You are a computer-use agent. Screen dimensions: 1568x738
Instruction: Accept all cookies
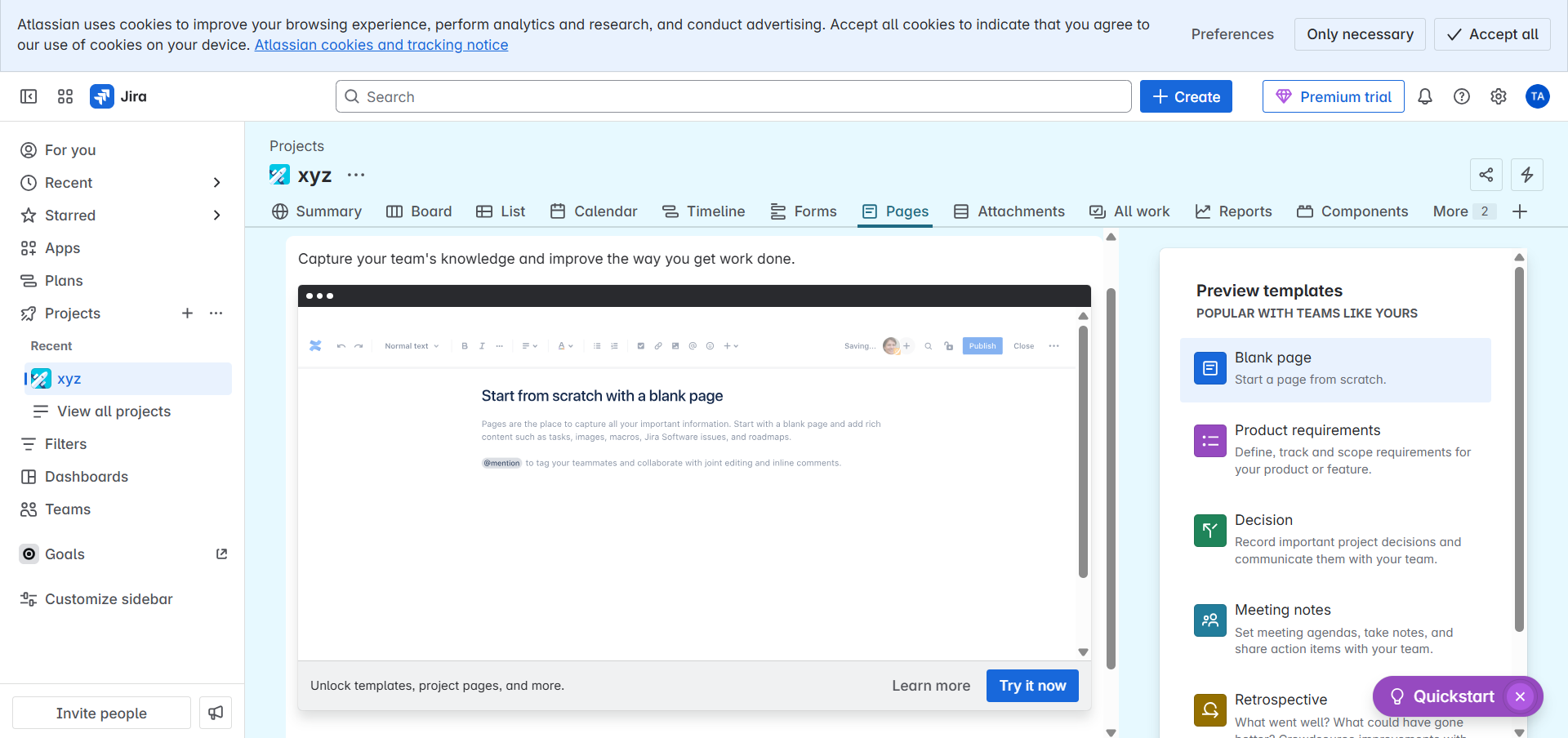(1492, 34)
